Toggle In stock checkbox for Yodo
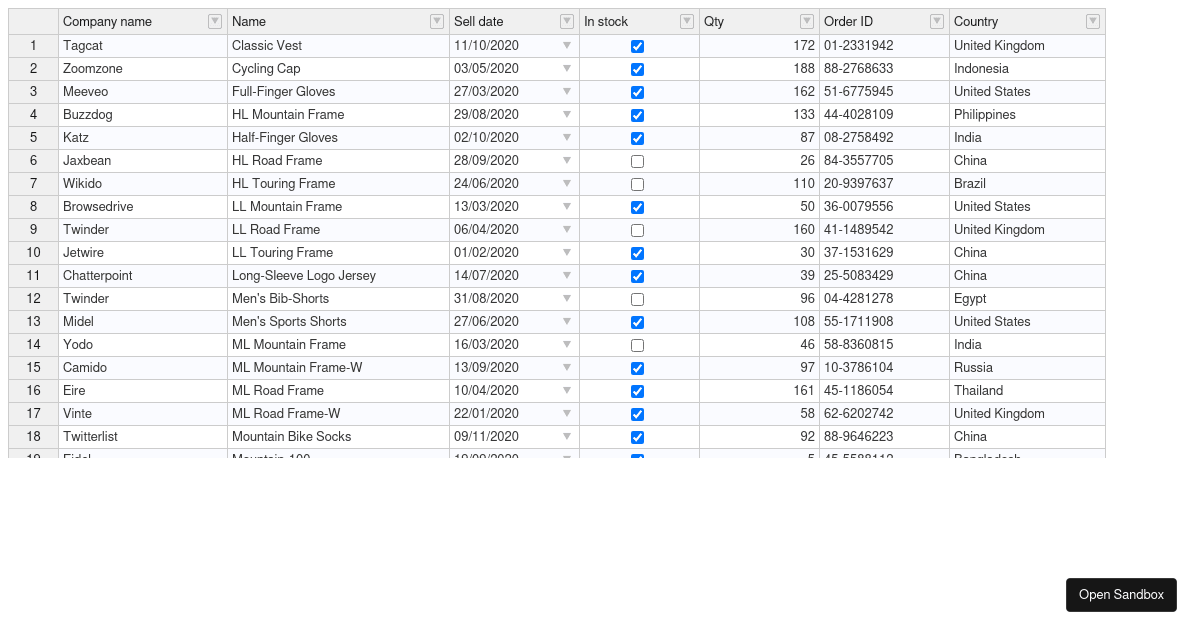Screen dimensions: 1200x630 click(x=638, y=345)
